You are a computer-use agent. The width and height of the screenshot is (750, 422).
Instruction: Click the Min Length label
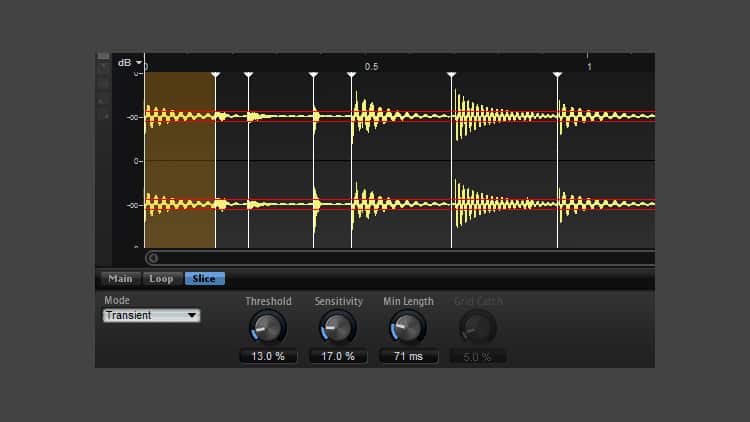click(408, 301)
